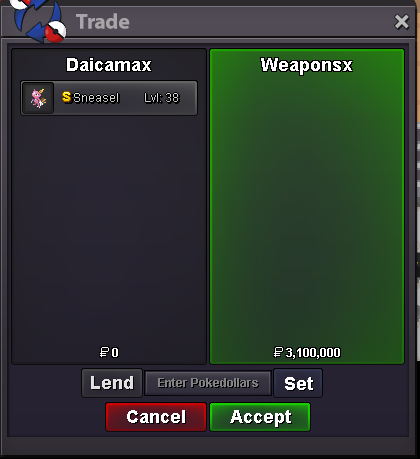This screenshot has height=459, width=420.
Task: Click the Lvl: 38 level label
Action: click(162, 98)
